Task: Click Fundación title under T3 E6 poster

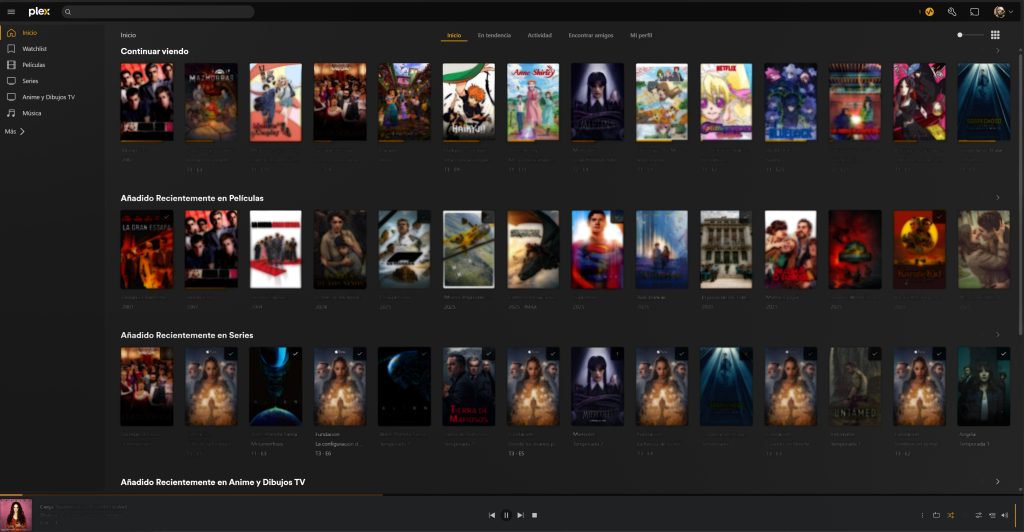Action: pos(327,434)
